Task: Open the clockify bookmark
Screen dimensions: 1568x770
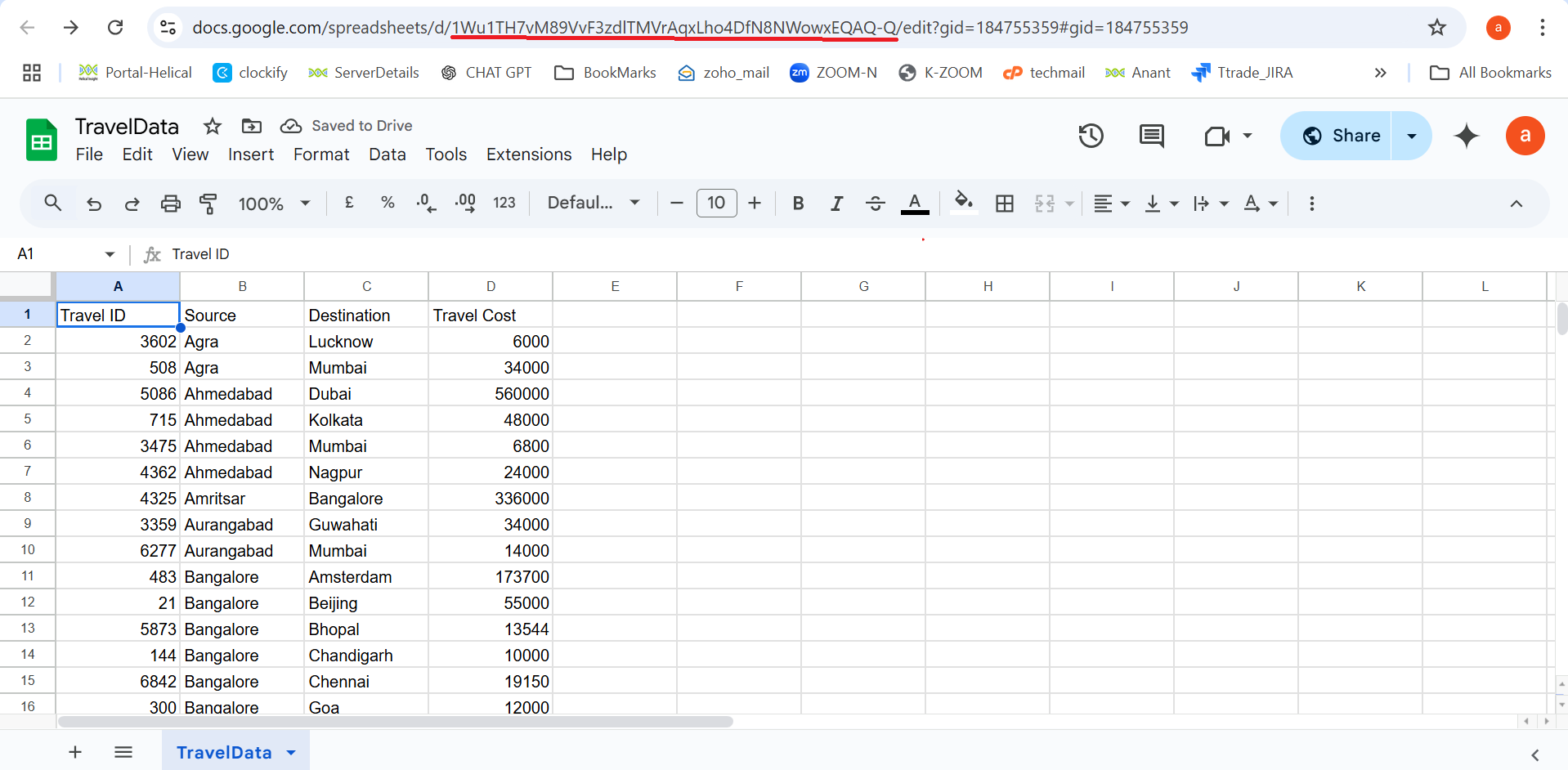Action: click(250, 73)
